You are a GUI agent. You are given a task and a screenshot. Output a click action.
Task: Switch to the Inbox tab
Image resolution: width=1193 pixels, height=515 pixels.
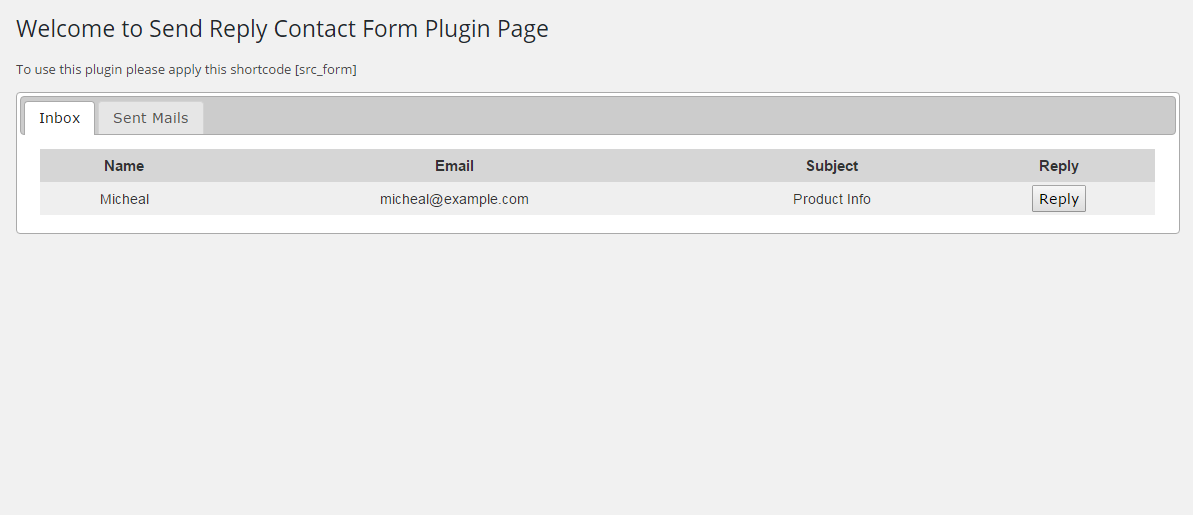59,118
